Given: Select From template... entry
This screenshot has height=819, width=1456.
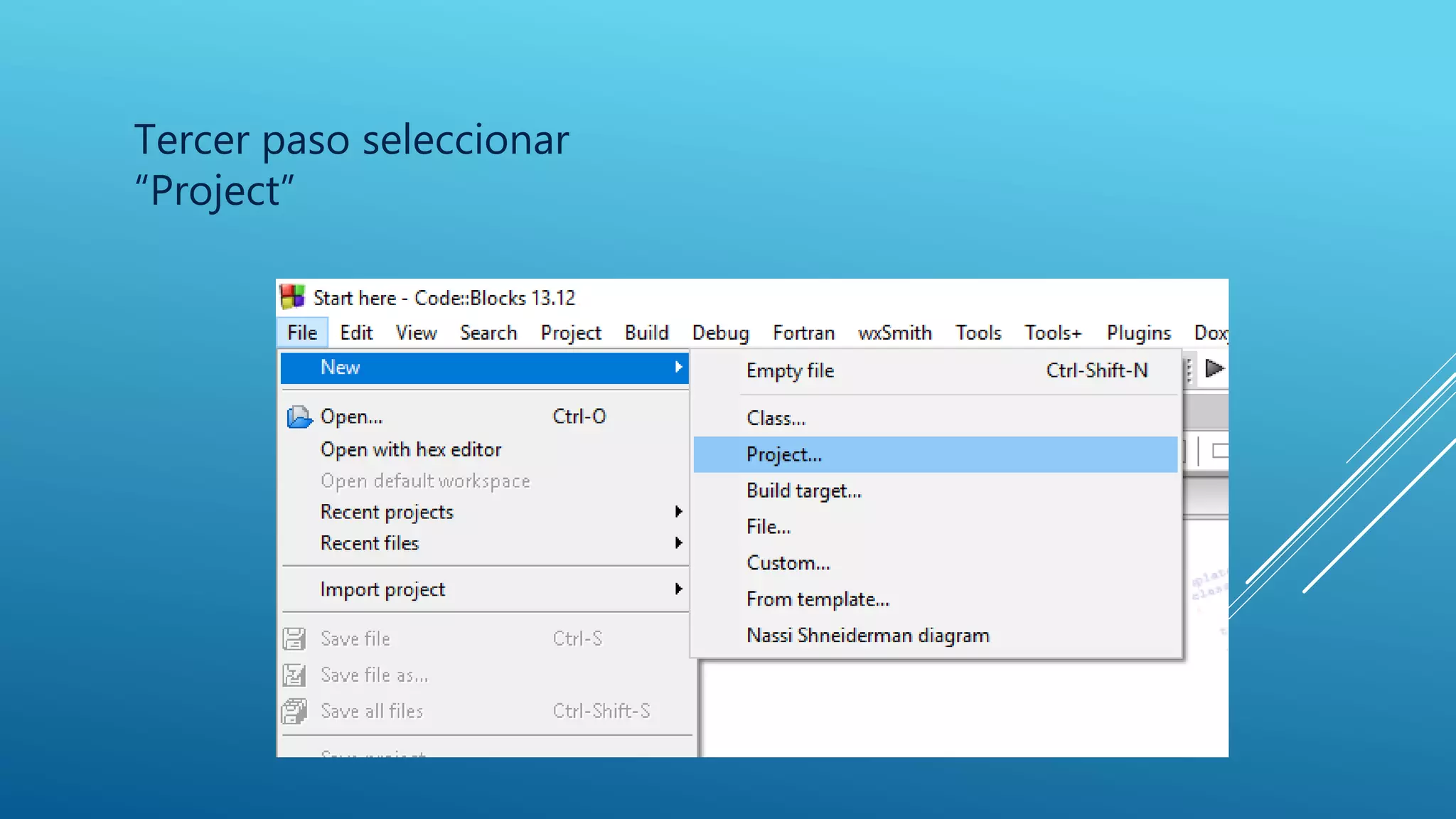Looking at the screenshot, I should tap(936, 599).
